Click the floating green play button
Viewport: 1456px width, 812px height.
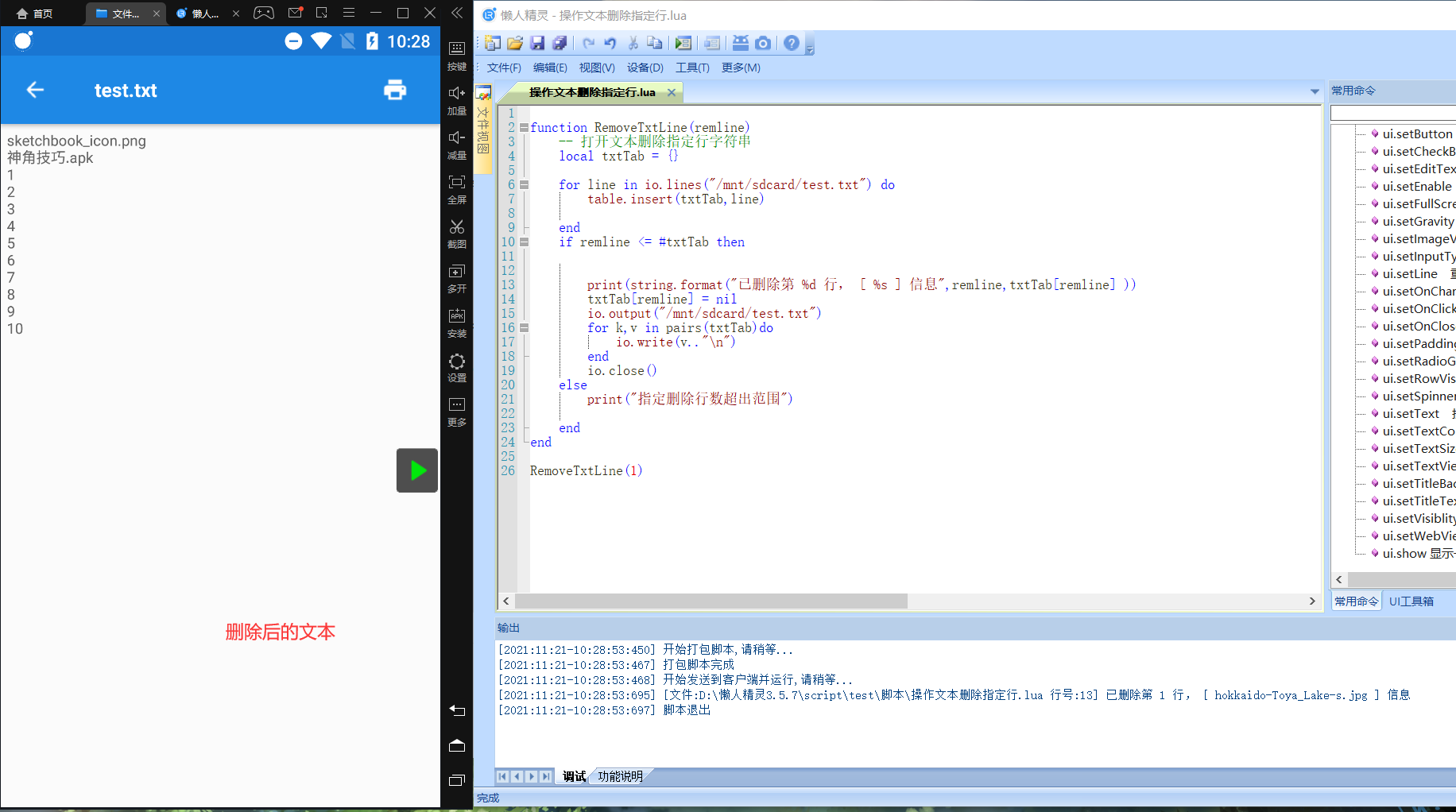coord(417,470)
